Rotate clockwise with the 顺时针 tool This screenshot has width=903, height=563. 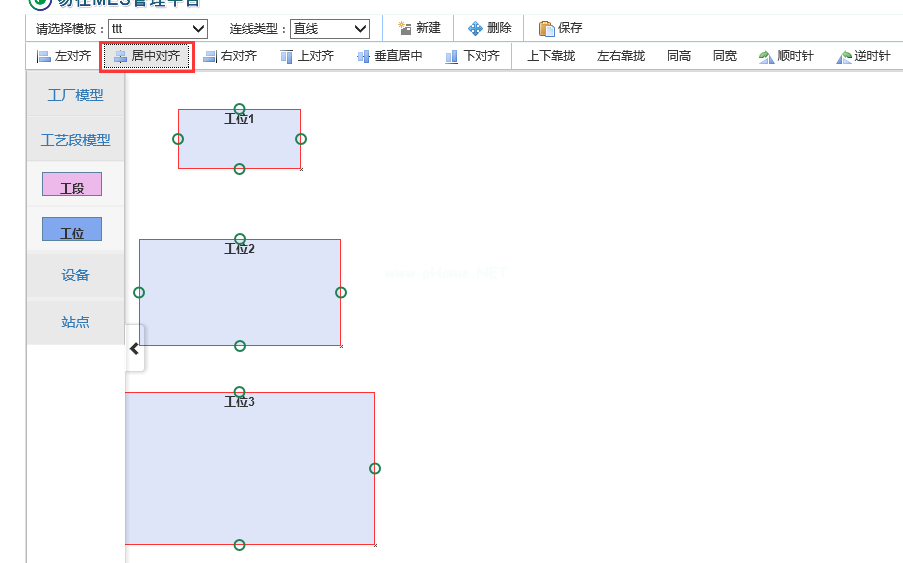point(785,57)
